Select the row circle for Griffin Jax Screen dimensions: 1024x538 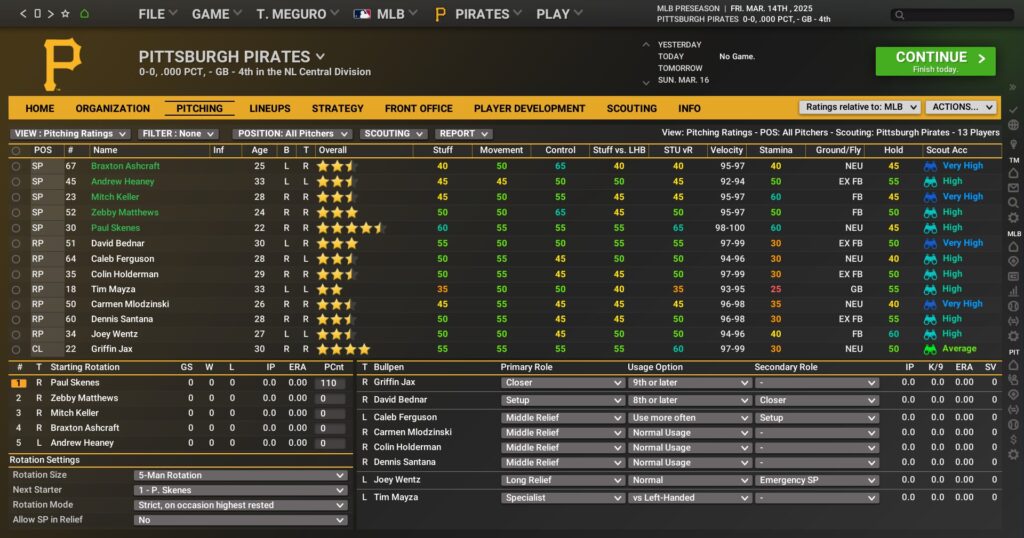pyautogui.click(x=16, y=349)
